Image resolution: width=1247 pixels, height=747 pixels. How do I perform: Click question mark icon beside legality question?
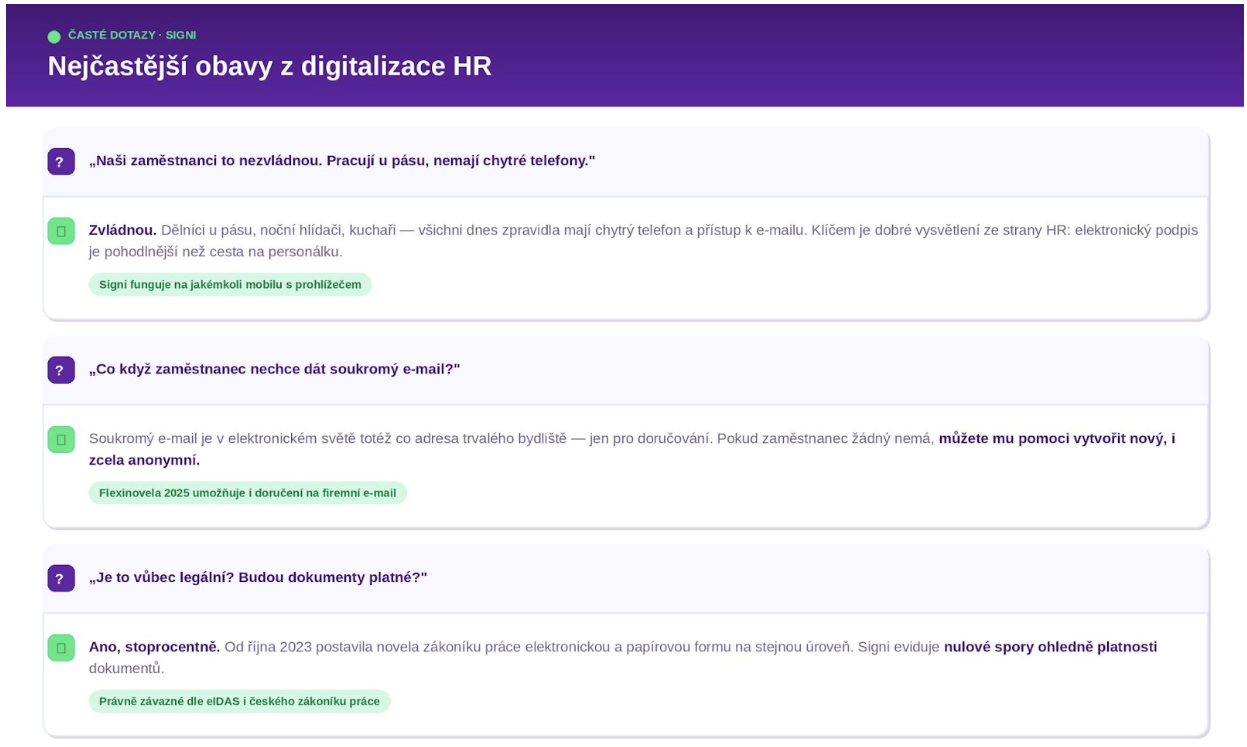click(61, 578)
